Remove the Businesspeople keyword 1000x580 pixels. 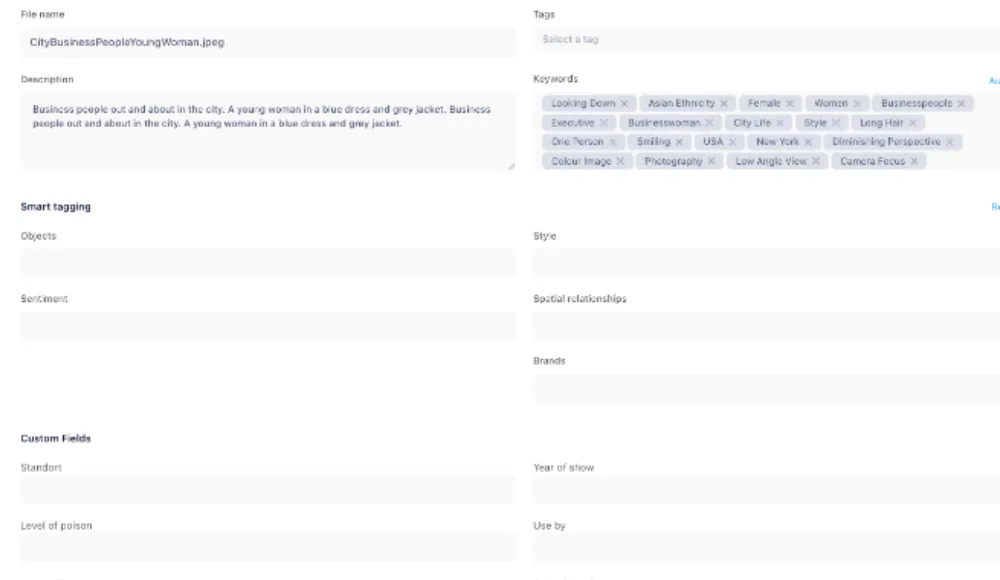tap(961, 103)
